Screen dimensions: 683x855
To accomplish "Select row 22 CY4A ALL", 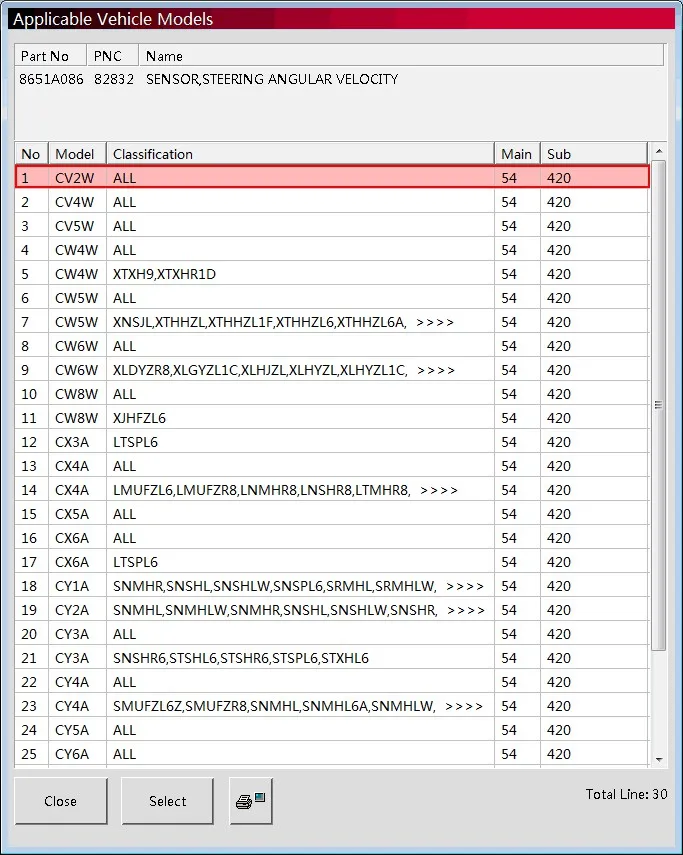I will click(332, 682).
